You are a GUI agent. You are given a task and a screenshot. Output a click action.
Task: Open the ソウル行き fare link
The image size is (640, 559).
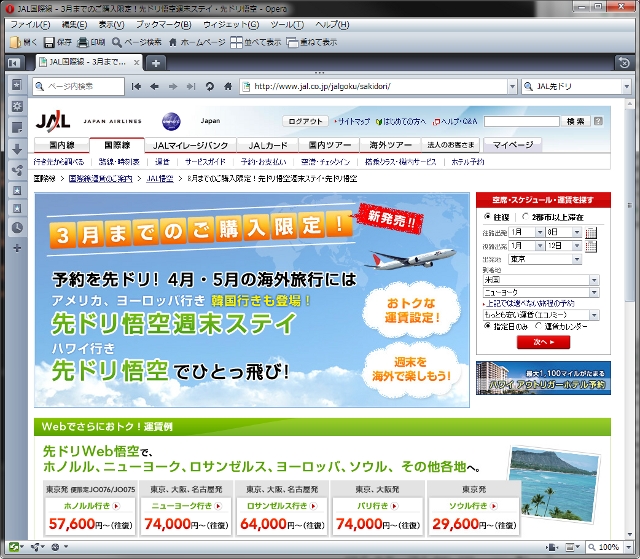point(473,506)
